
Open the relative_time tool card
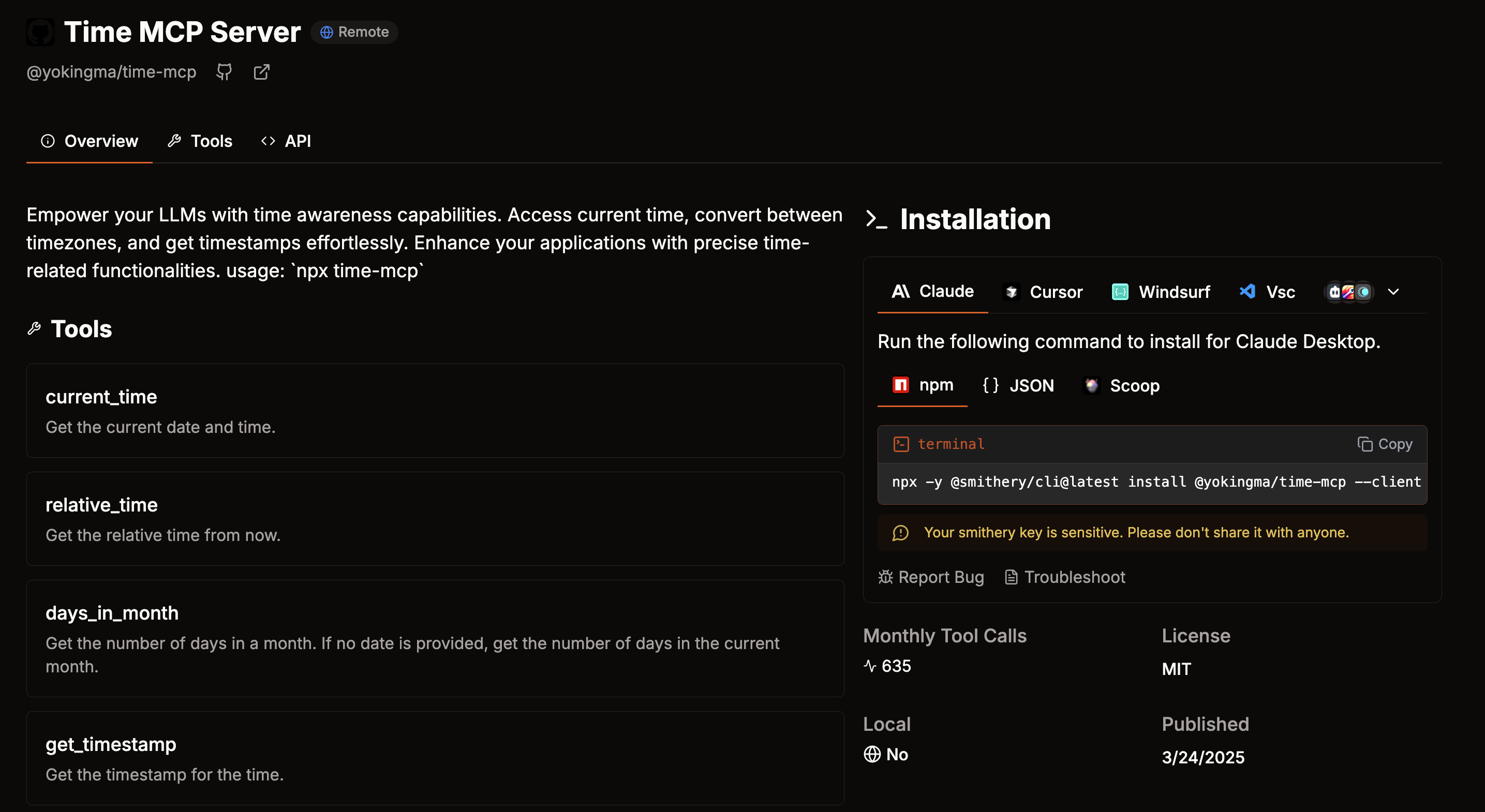tap(435, 519)
